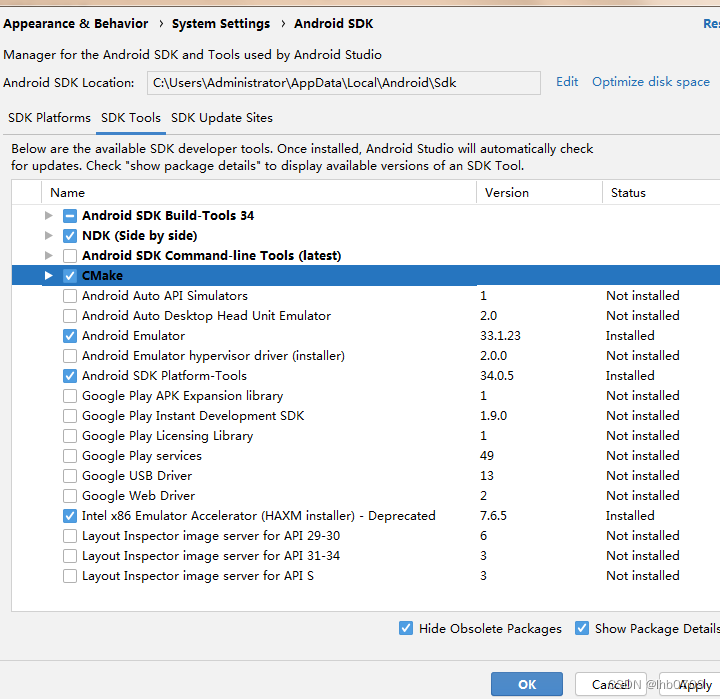720x699 pixels.
Task: Click Appearance & Behavior breadcrumb
Action: click(76, 23)
